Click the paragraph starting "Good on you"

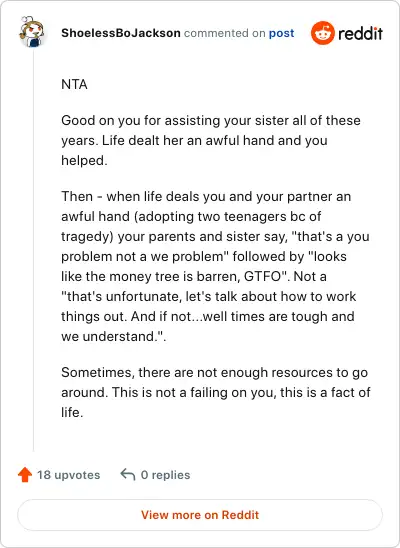211,140
